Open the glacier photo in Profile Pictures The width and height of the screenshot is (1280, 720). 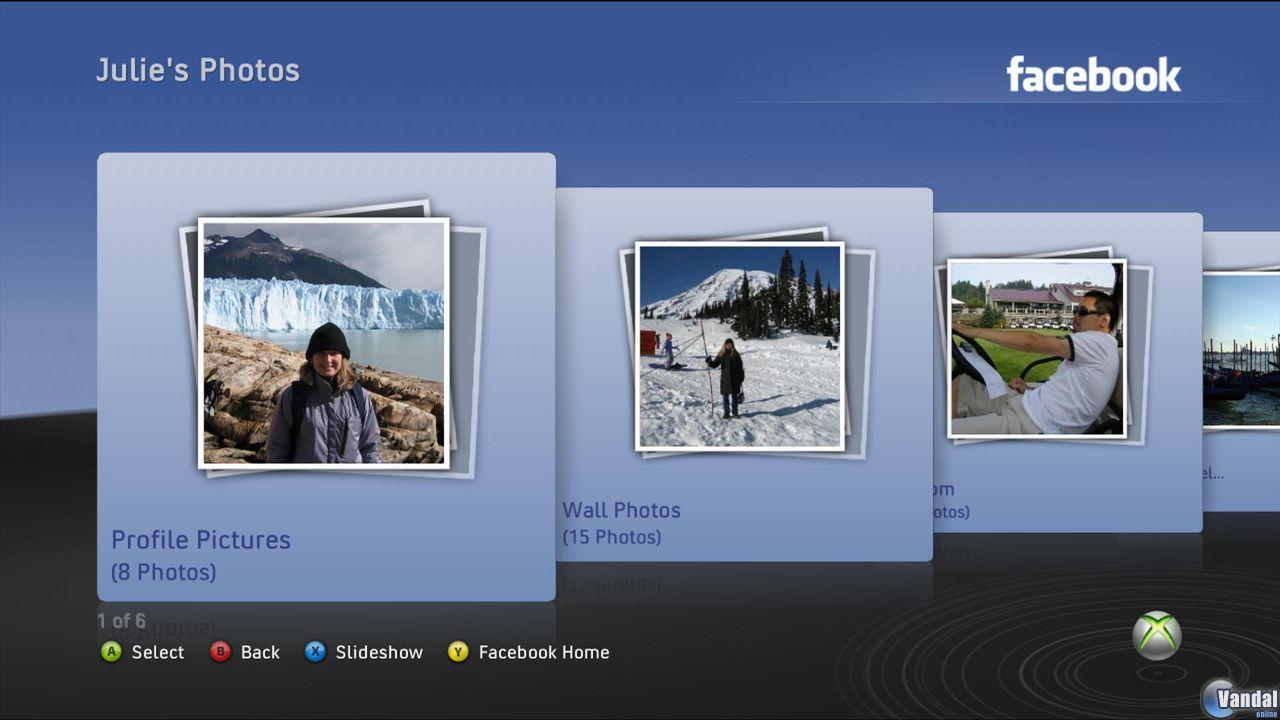pos(323,343)
